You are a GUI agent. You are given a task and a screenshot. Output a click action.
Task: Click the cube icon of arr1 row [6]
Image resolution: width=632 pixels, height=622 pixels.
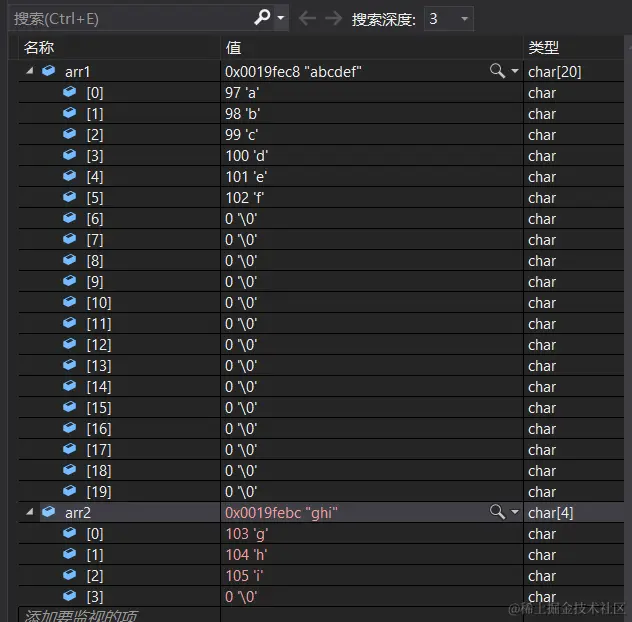click(x=69, y=217)
